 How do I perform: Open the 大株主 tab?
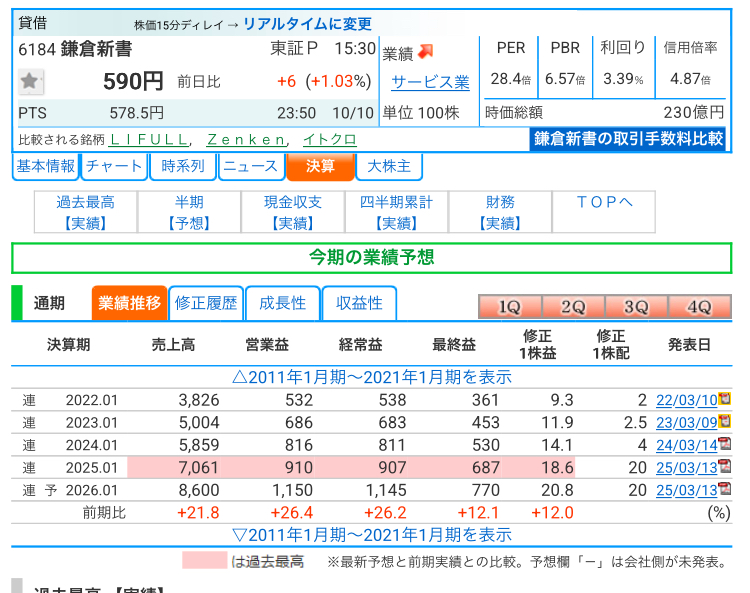[389, 166]
